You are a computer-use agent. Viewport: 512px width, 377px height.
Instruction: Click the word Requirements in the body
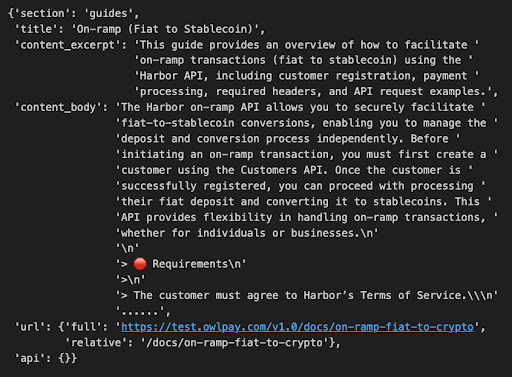[190, 264]
